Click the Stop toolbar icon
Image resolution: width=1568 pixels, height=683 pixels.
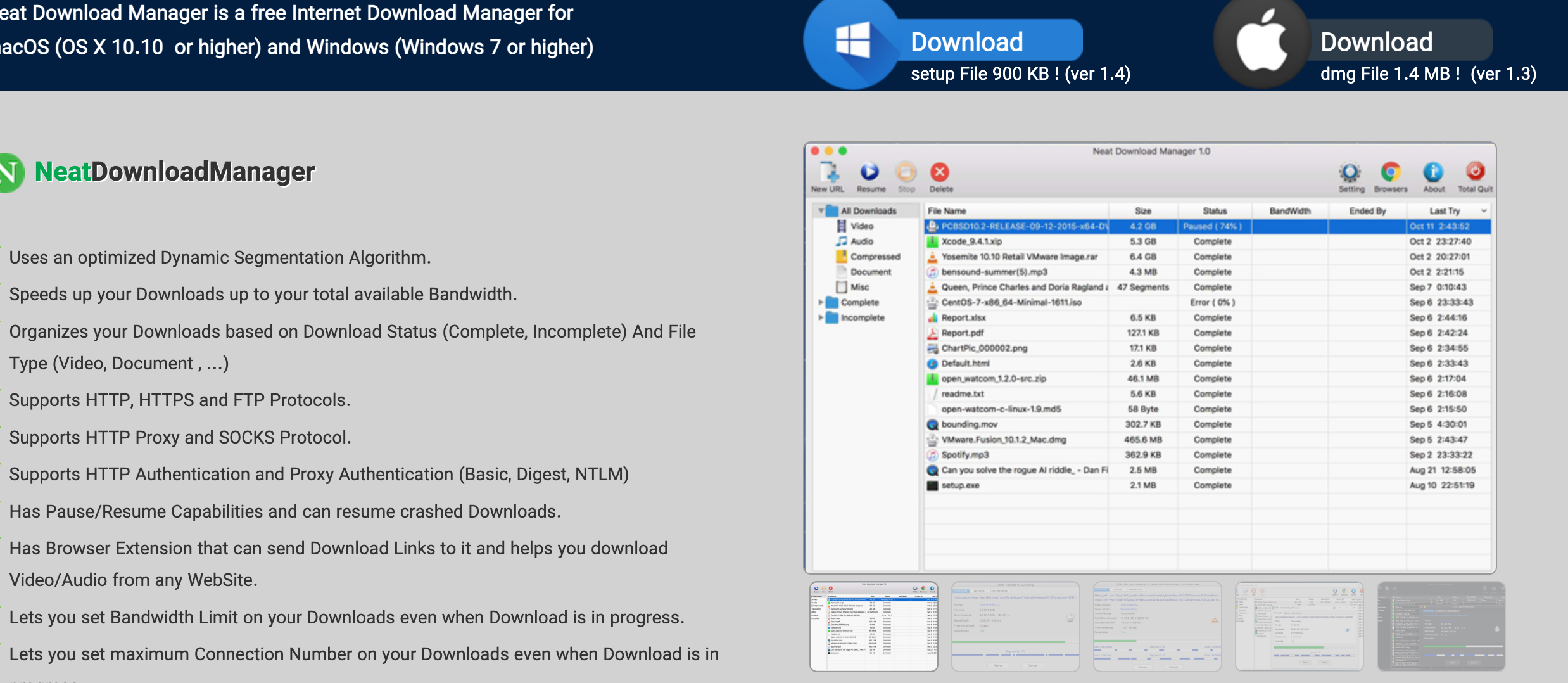(x=906, y=177)
